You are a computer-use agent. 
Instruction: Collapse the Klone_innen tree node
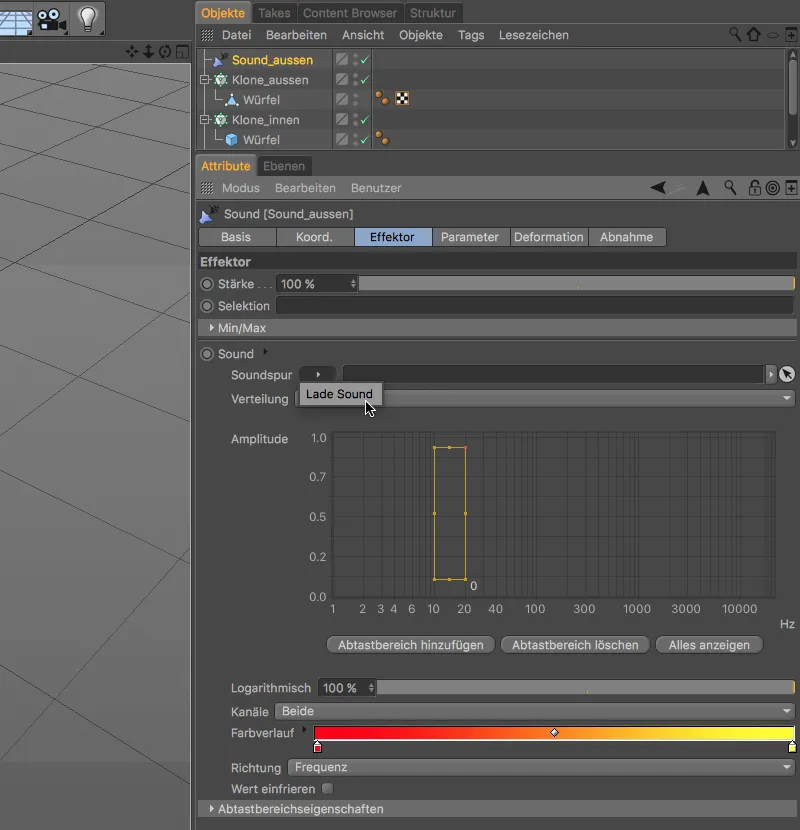tap(204, 120)
